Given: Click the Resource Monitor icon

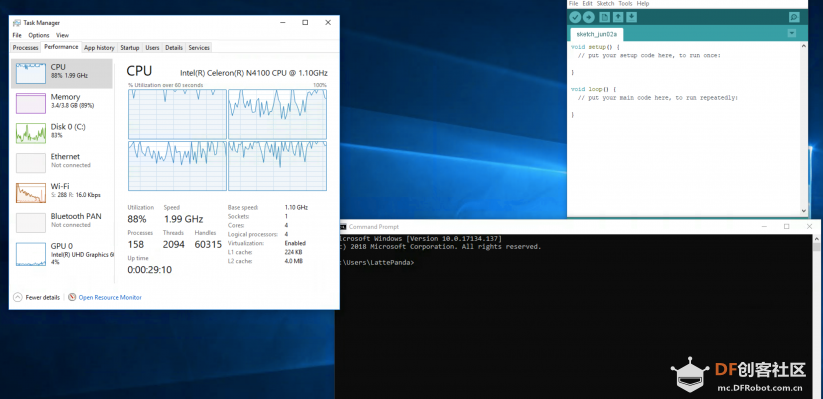Looking at the screenshot, I should click(x=72, y=297).
